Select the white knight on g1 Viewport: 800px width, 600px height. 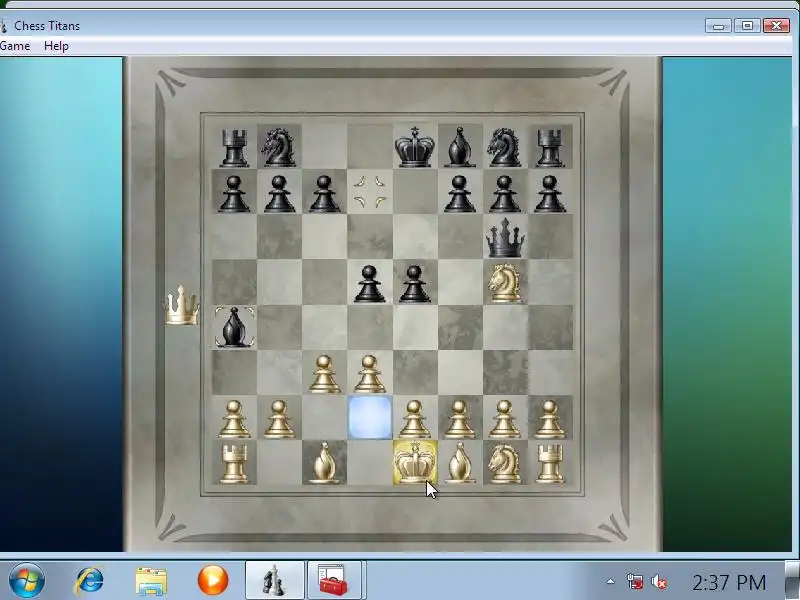504,463
